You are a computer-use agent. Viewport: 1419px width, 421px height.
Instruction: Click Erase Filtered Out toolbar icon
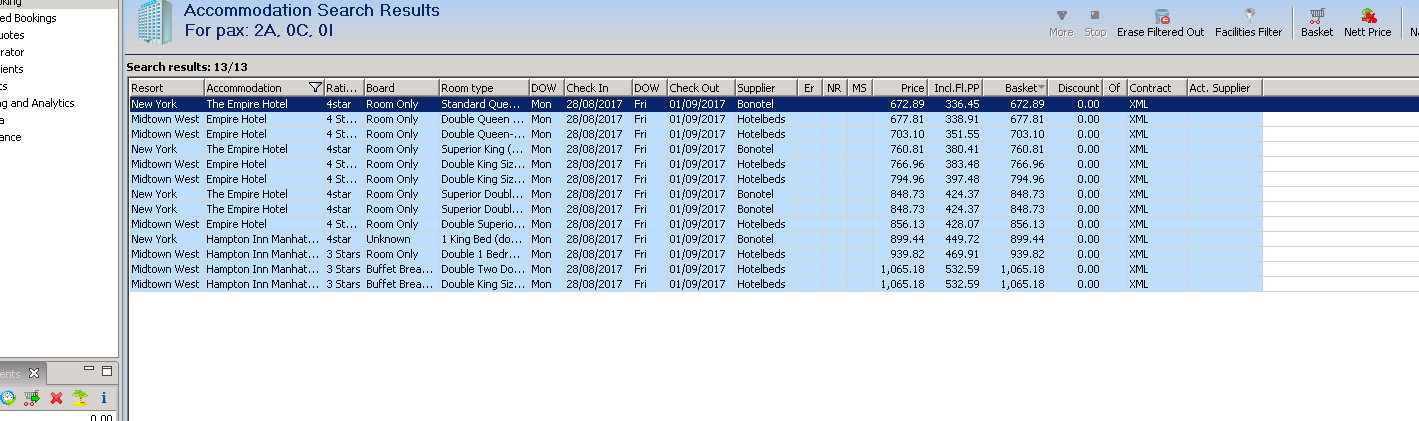tap(1161, 15)
